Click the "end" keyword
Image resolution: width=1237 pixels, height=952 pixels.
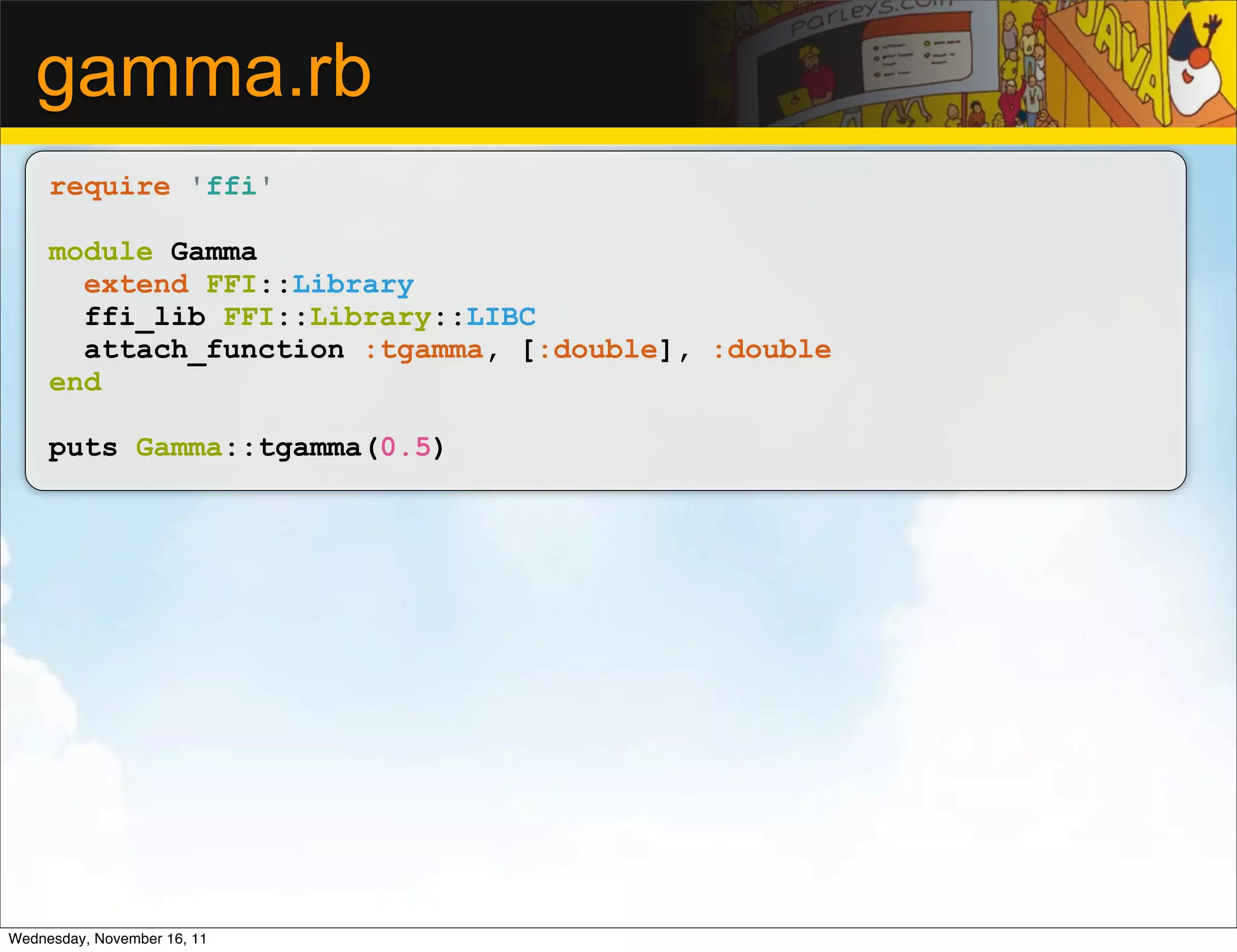point(75,382)
